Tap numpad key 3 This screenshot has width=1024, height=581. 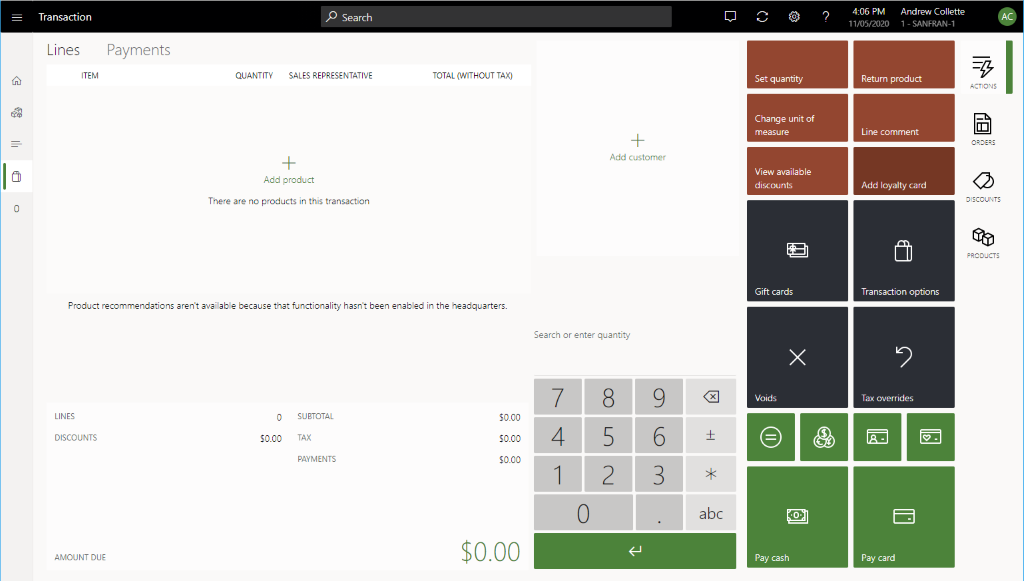659,474
